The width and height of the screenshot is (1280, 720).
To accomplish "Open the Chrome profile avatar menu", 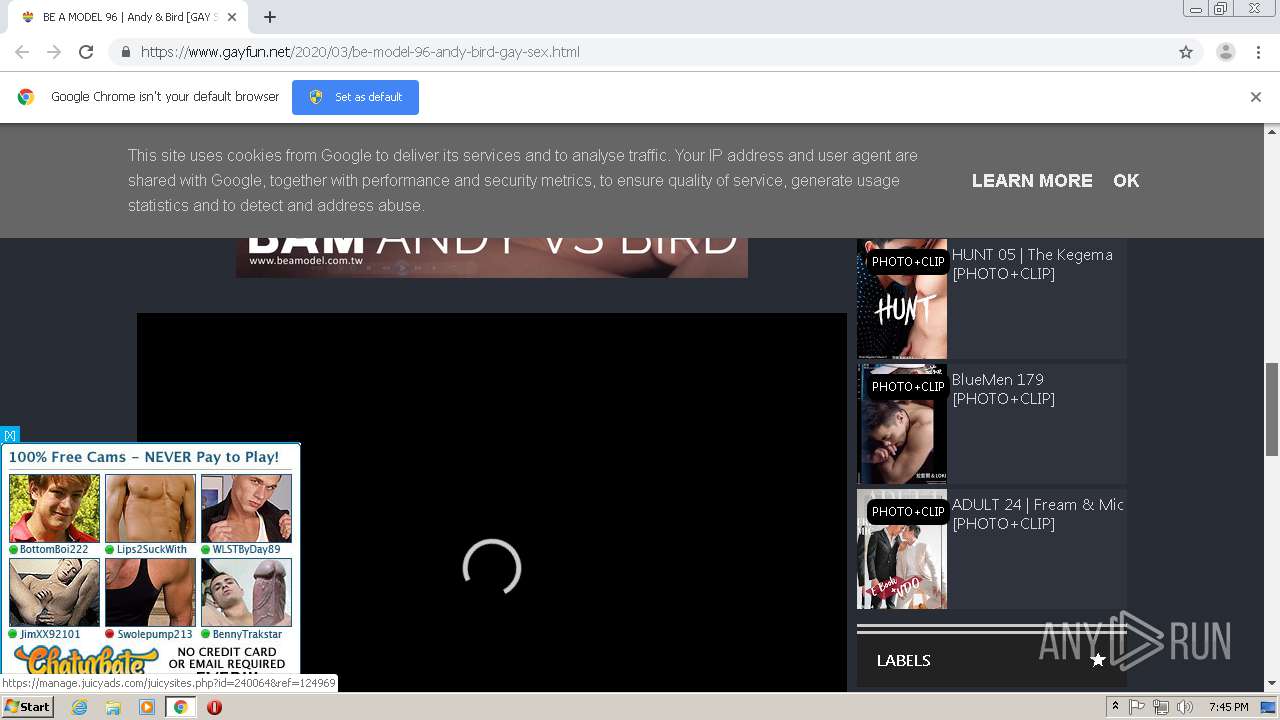I will 1226,52.
